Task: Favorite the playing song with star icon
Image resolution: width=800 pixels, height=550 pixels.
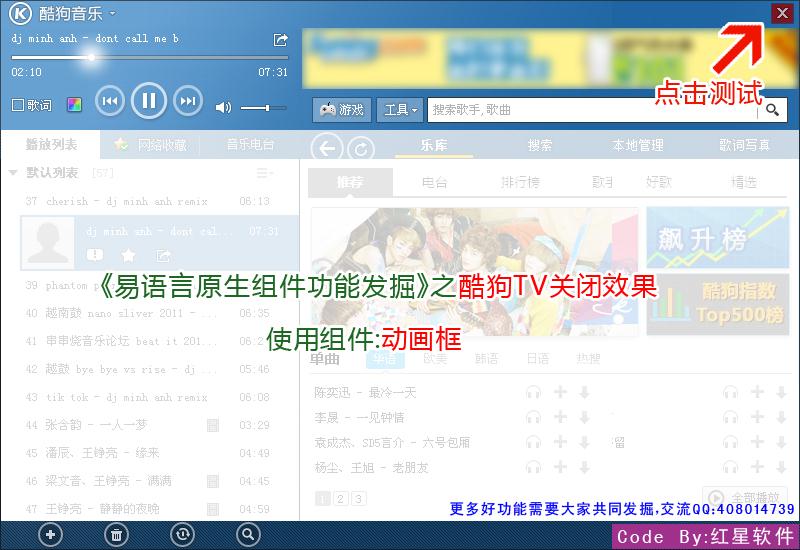Action: tap(128, 255)
